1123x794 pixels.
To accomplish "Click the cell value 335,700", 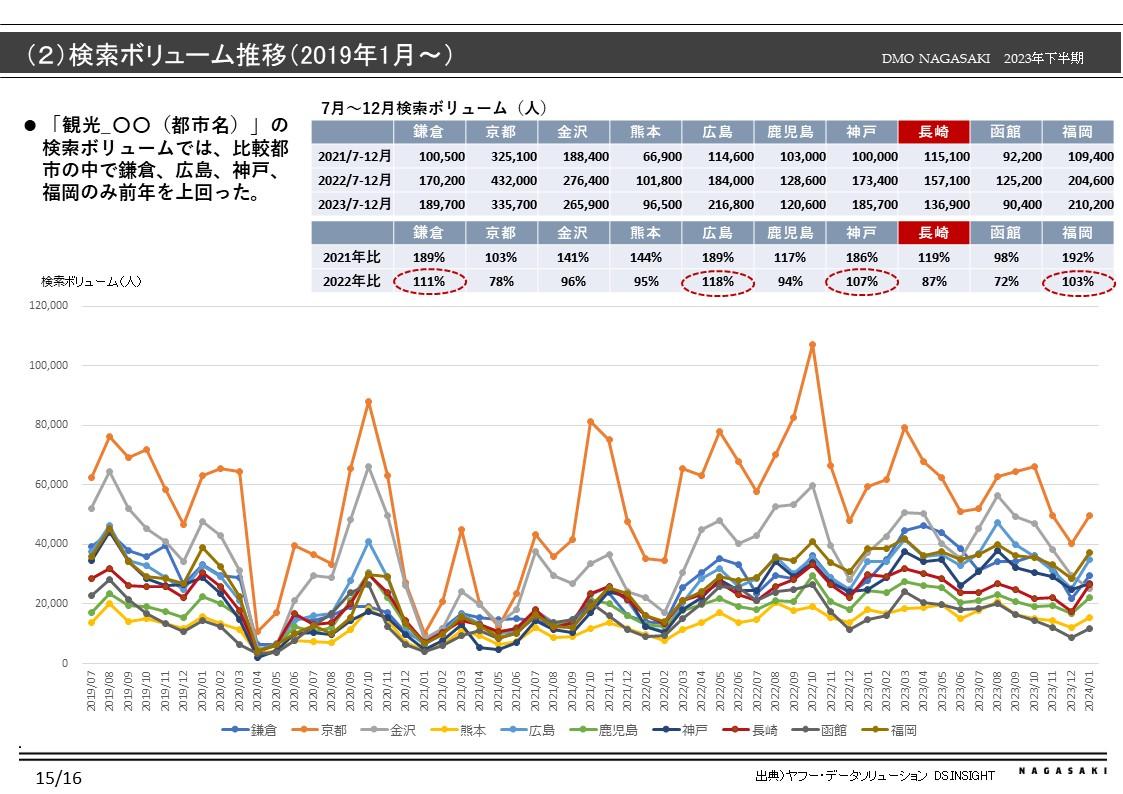I will click(514, 205).
